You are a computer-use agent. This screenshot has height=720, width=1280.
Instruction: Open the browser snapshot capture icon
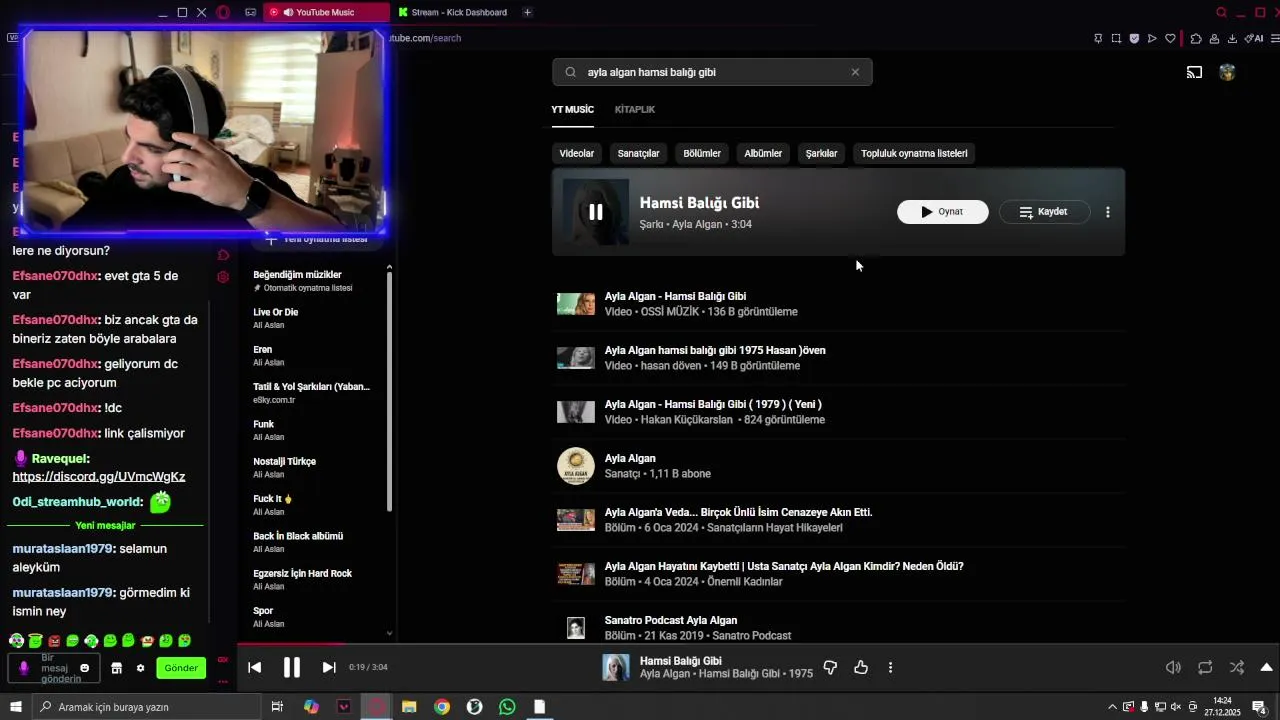pos(1116,38)
